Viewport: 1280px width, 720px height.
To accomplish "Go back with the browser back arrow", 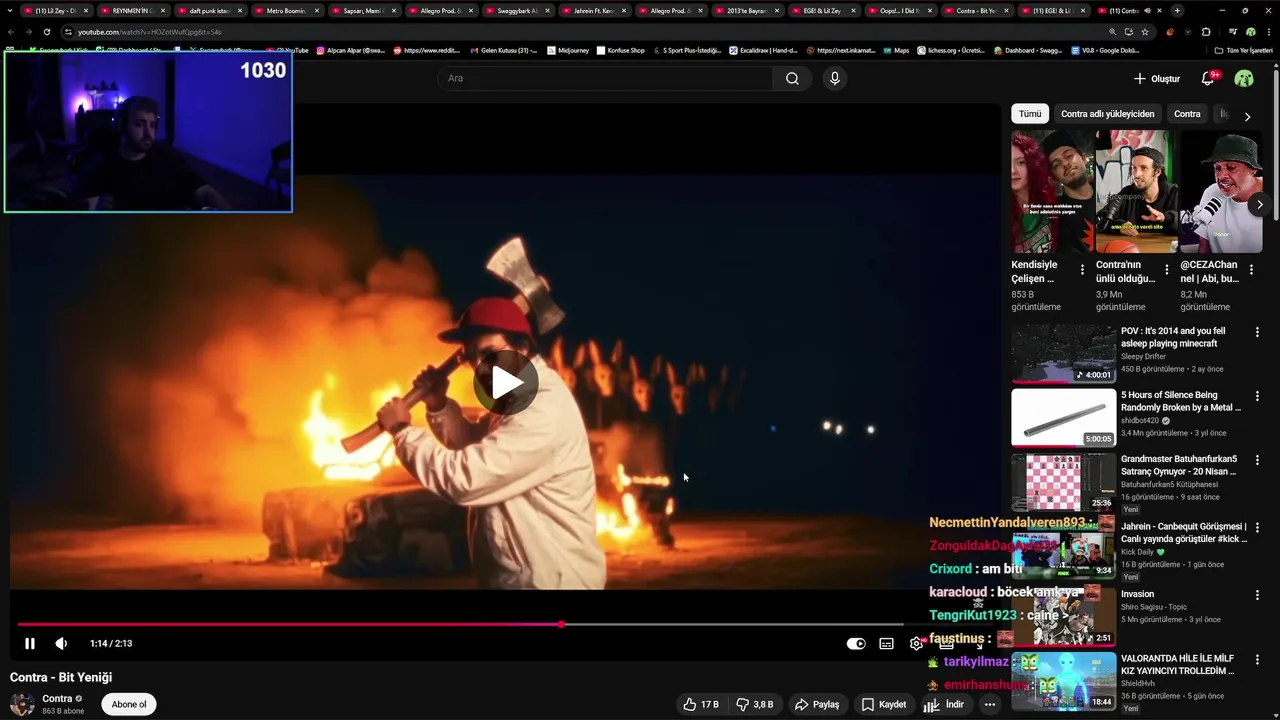I will point(11,32).
